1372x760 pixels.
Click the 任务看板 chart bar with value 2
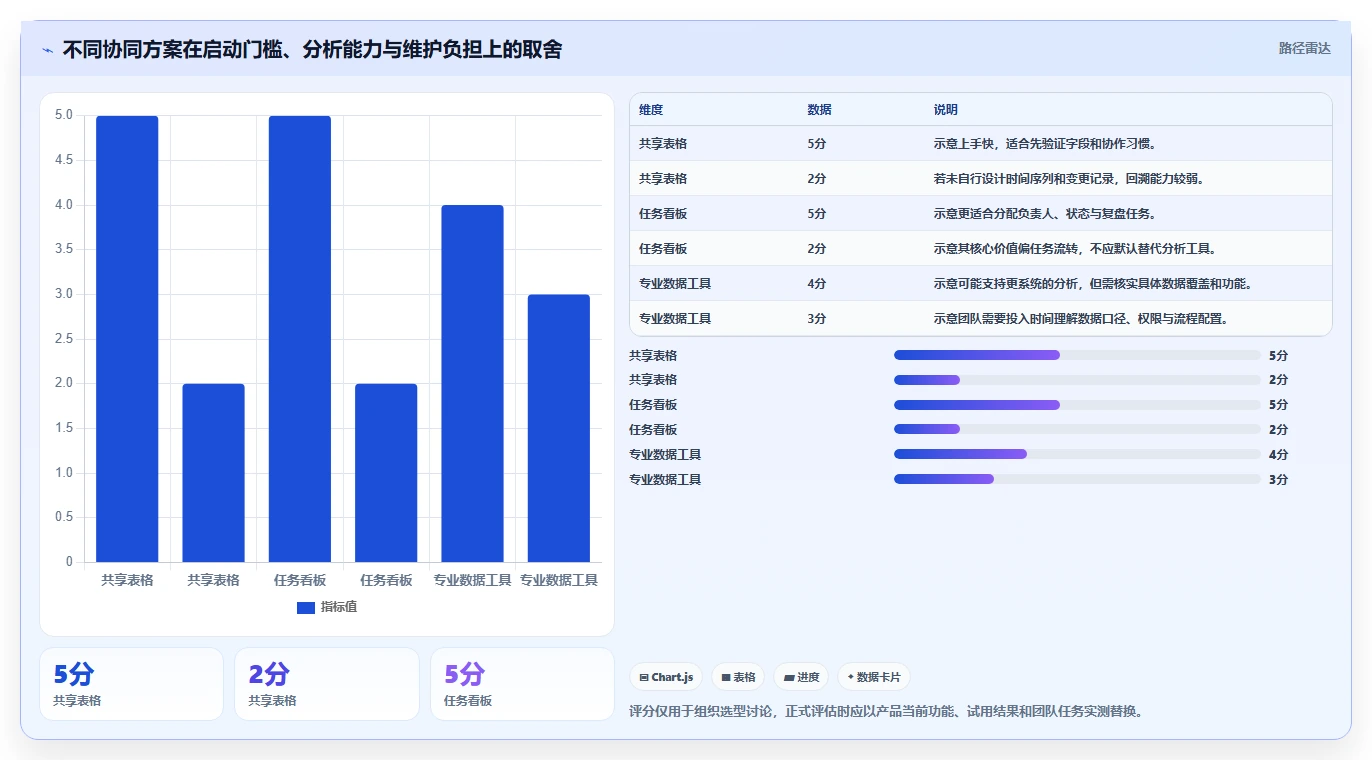click(386, 473)
